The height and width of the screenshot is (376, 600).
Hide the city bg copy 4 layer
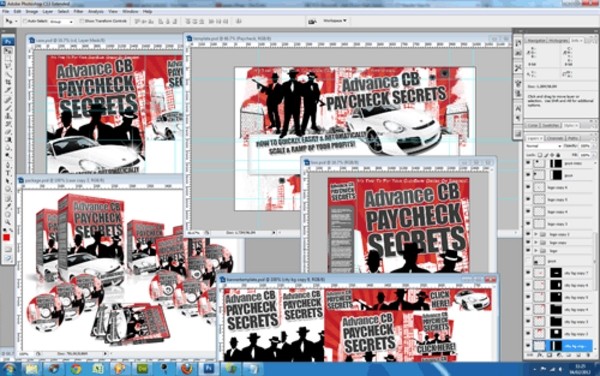[528, 309]
